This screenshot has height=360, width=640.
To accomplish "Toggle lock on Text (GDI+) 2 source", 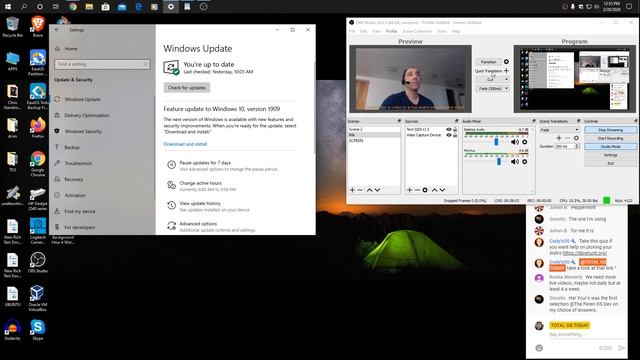I will tap(455, 129).
